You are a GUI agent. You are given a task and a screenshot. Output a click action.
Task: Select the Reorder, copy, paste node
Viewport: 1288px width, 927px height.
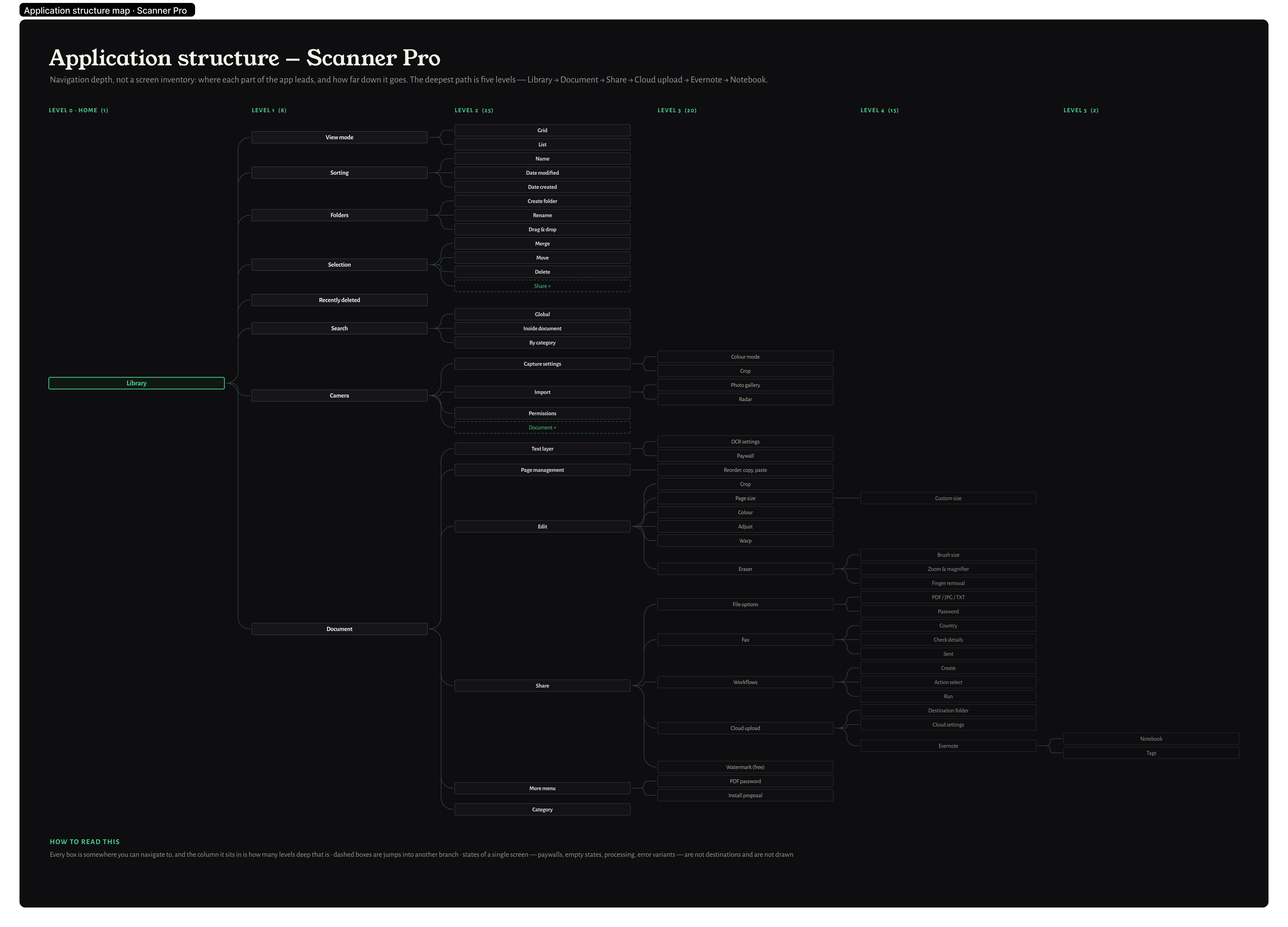pos(745,470)
